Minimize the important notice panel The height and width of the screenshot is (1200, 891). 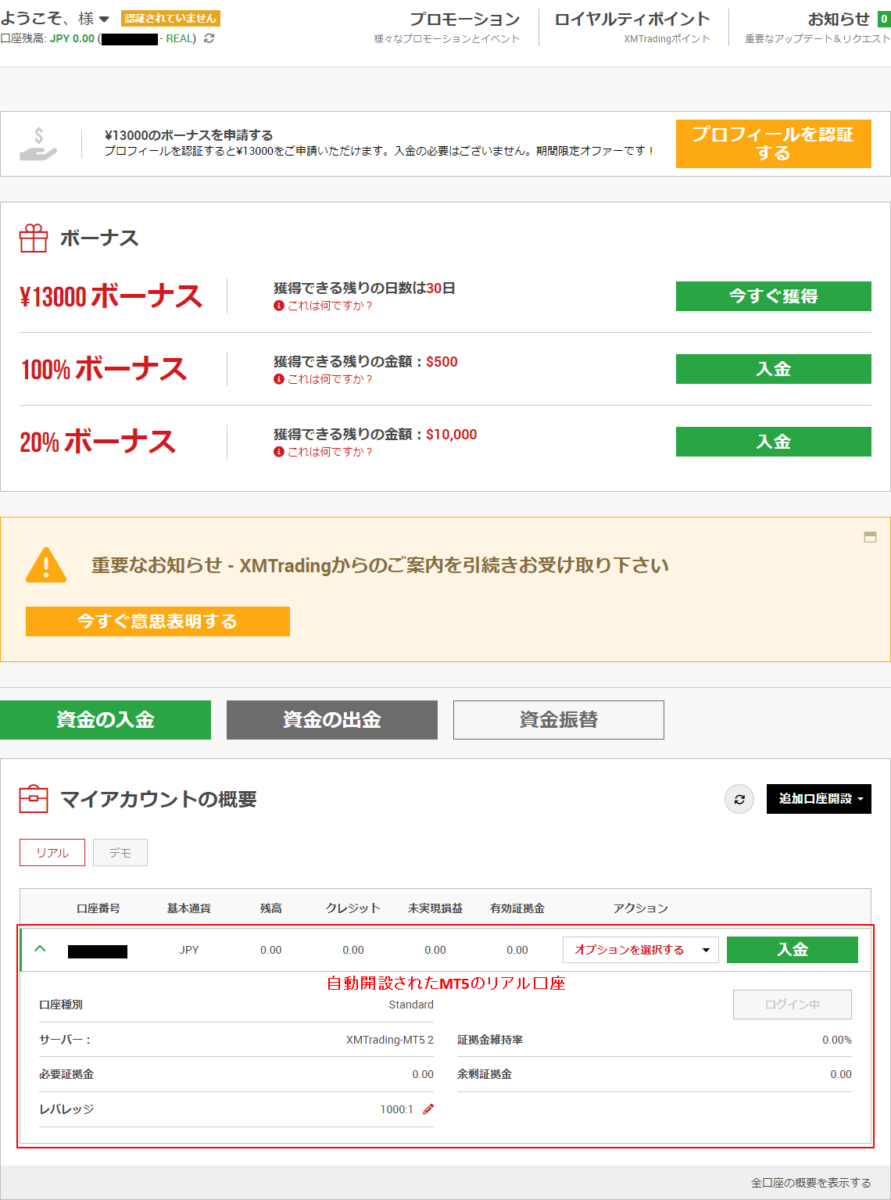click(870, 537)
